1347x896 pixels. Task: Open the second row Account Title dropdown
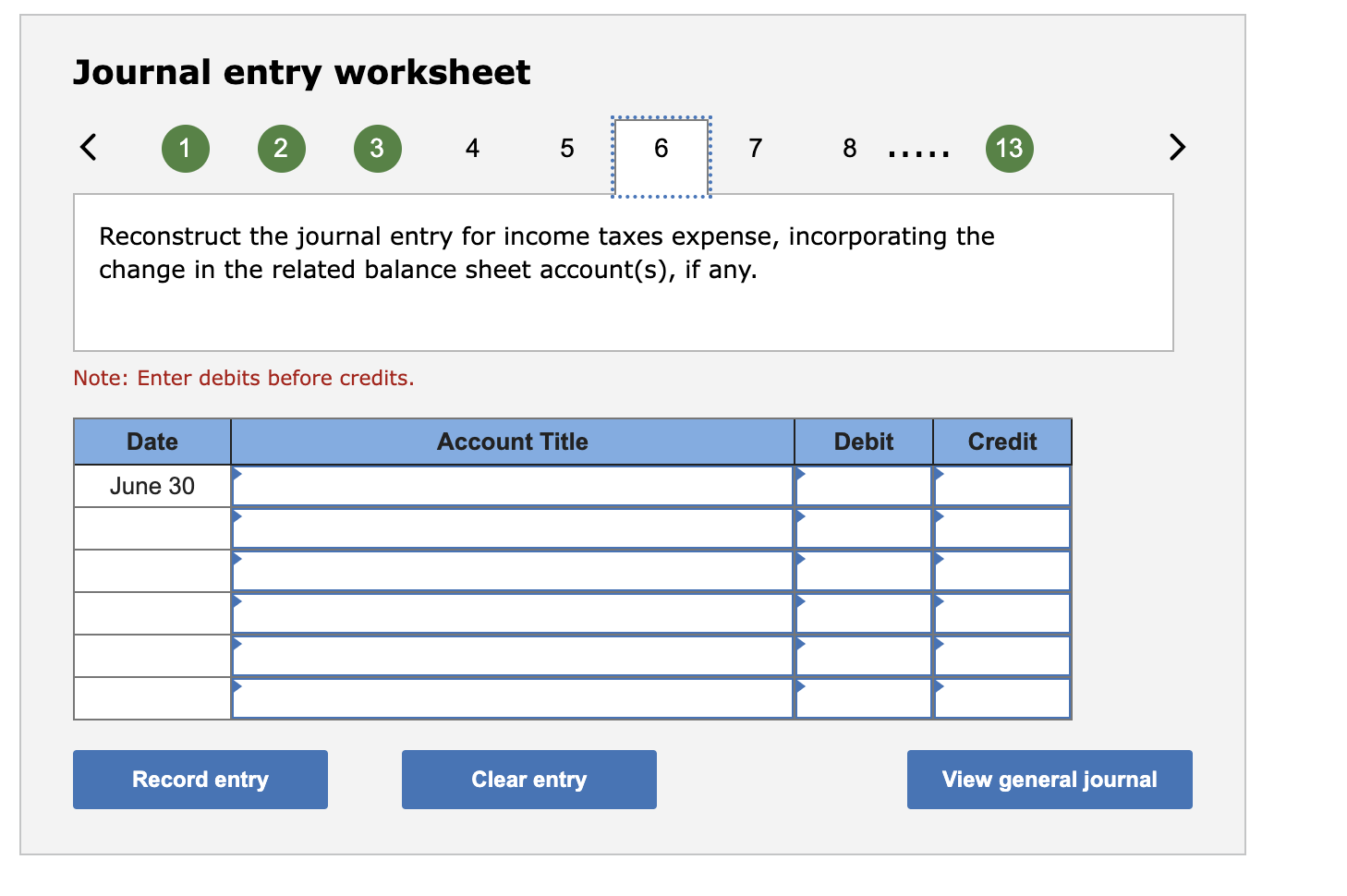point(513,527)
